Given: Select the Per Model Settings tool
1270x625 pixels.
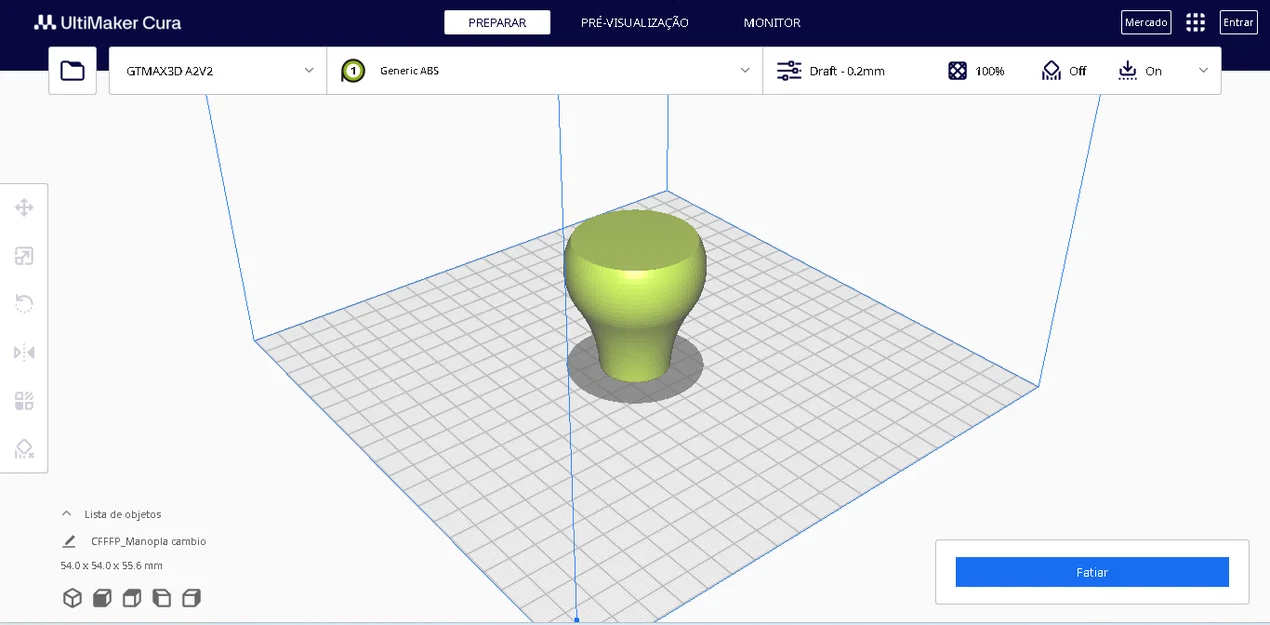Looking at the screenshot, I should coord(24,401).
